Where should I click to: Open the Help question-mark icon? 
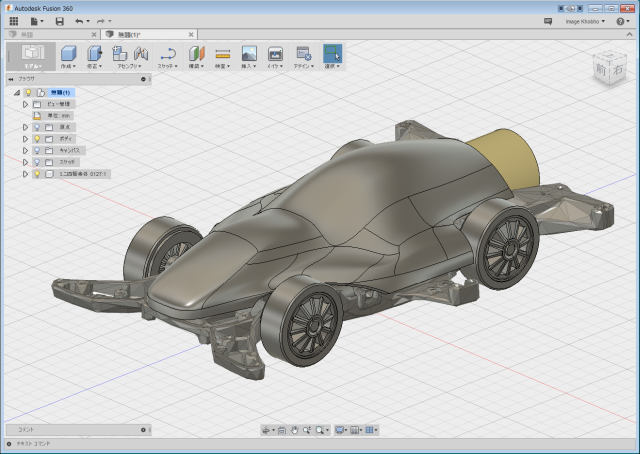tap(620, 21)
